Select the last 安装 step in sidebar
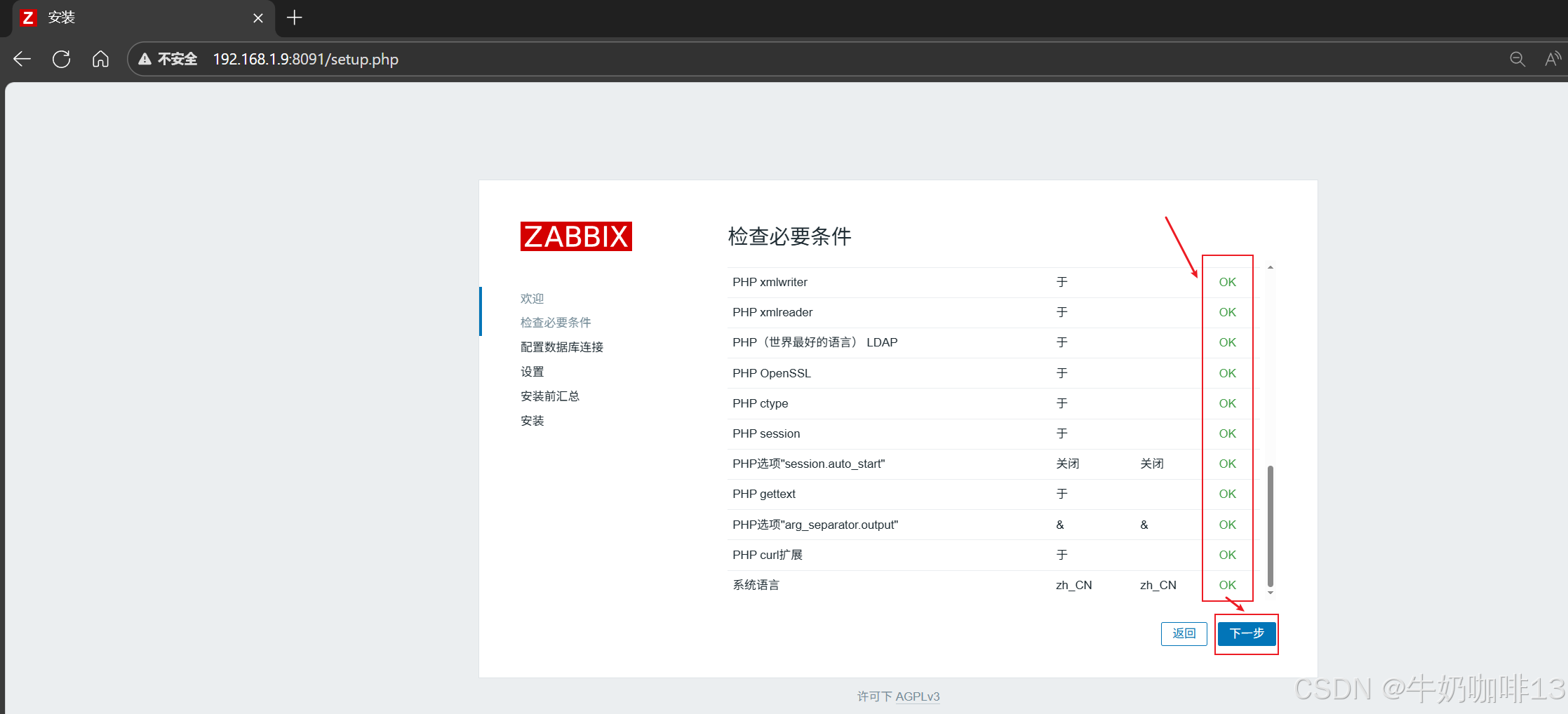 click(x=532, y=421)
